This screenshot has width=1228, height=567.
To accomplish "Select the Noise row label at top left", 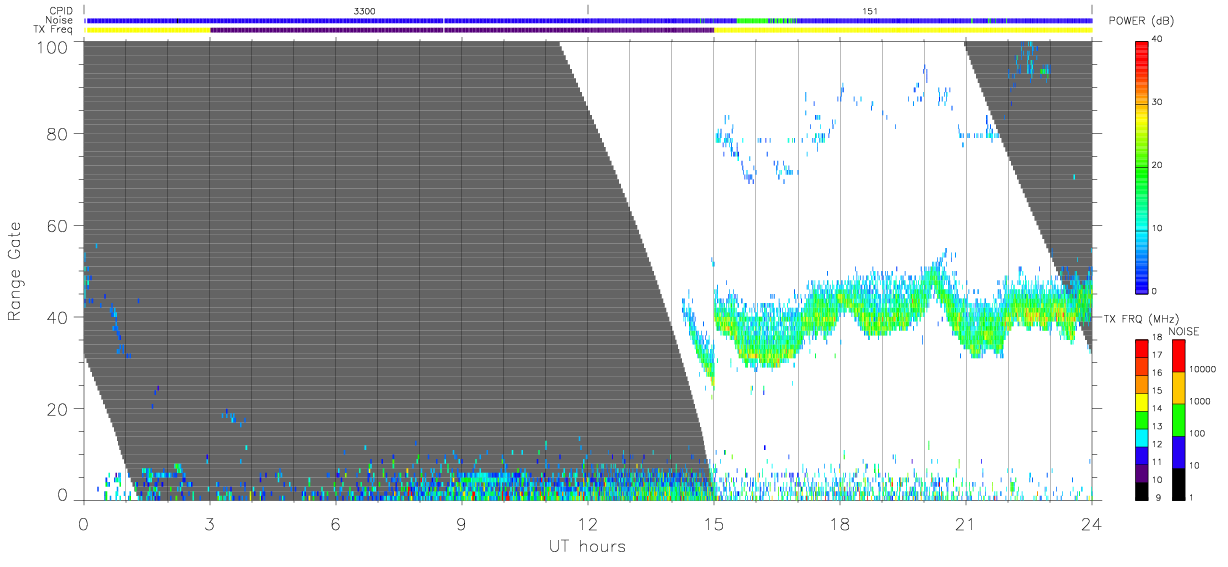I will pos(59,20).
